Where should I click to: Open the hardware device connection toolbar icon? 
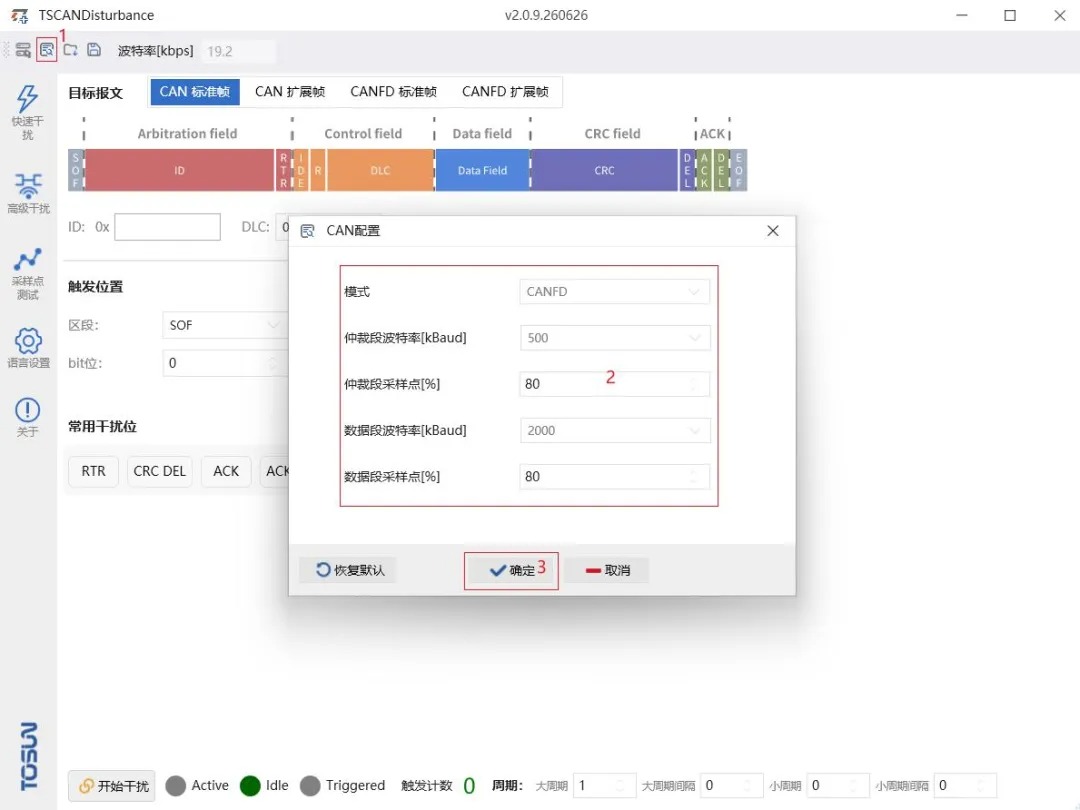point(23,50)
